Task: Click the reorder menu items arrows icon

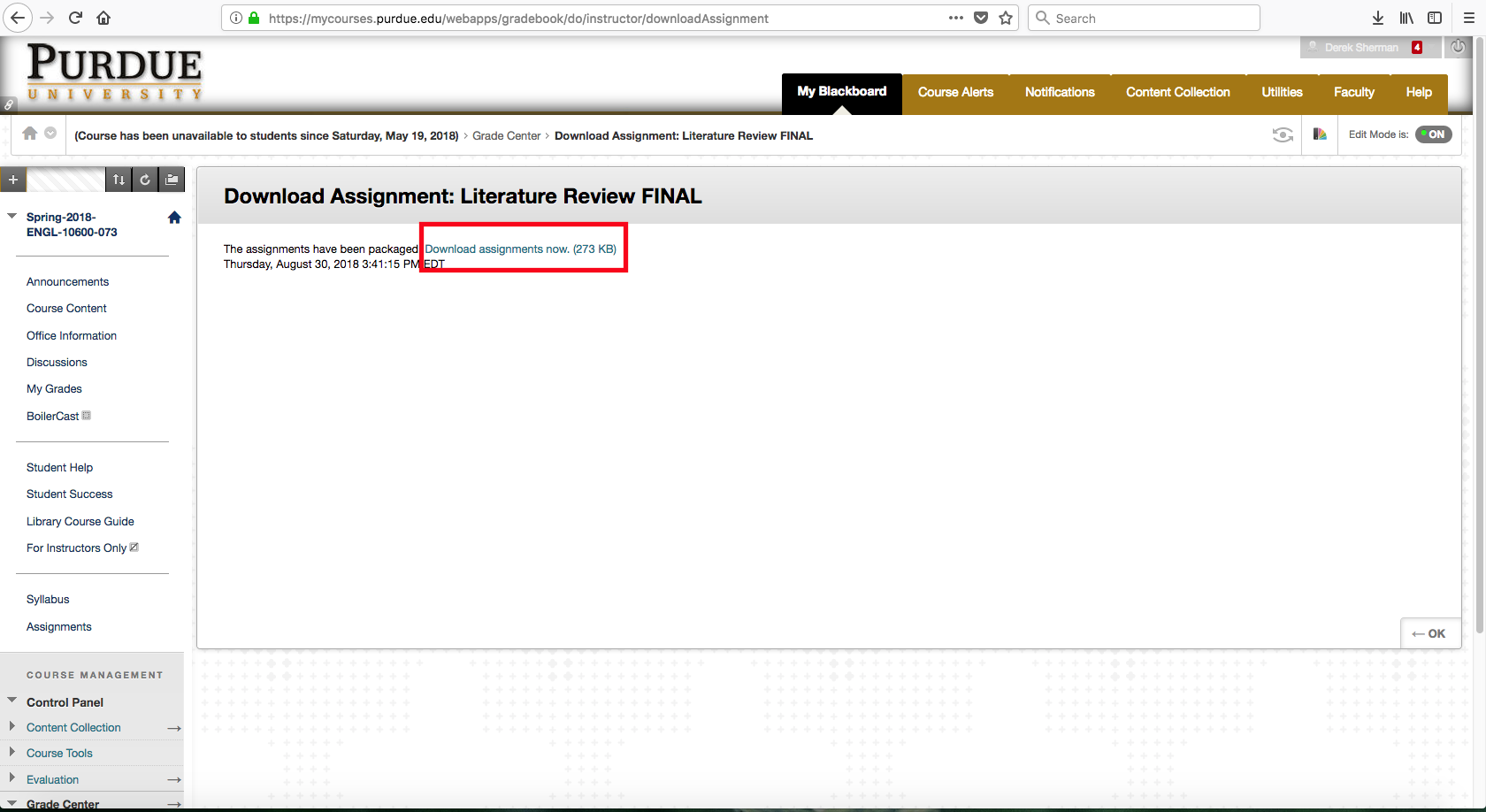Action: pyautogui.click(x=119, y=180)
